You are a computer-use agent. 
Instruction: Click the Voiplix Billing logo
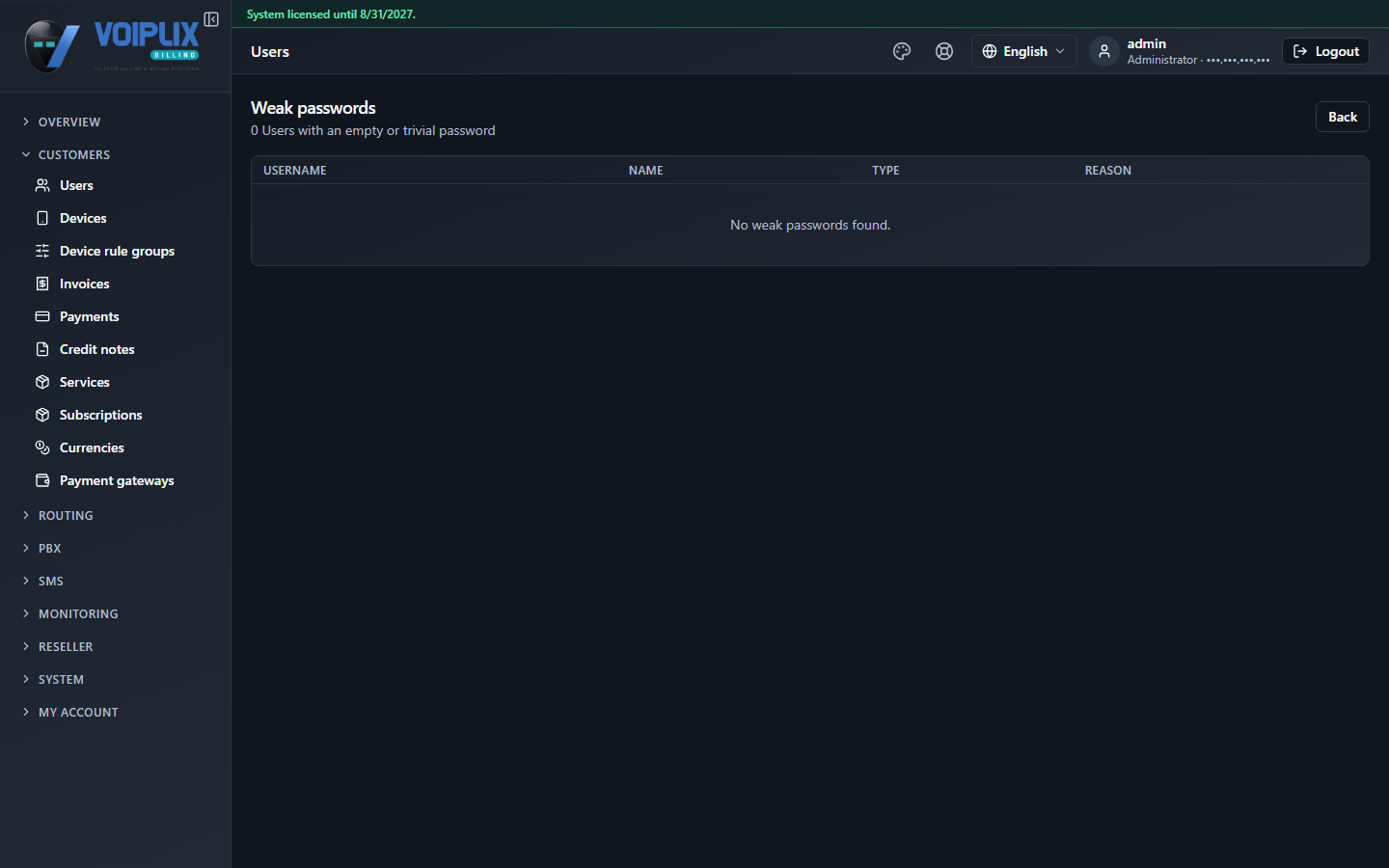[112, 45]
